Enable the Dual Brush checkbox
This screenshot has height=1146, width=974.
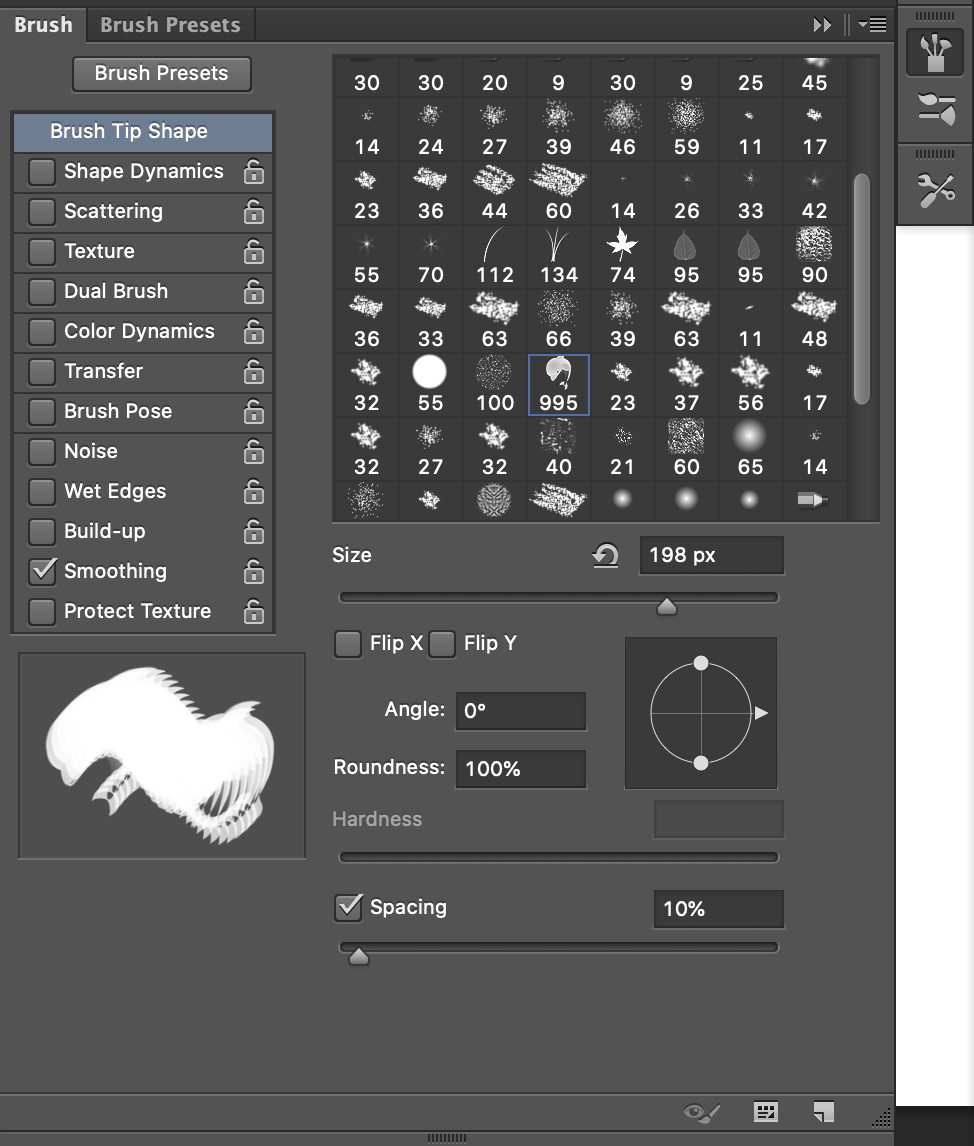pyautogui.click(x=42, y=292)
